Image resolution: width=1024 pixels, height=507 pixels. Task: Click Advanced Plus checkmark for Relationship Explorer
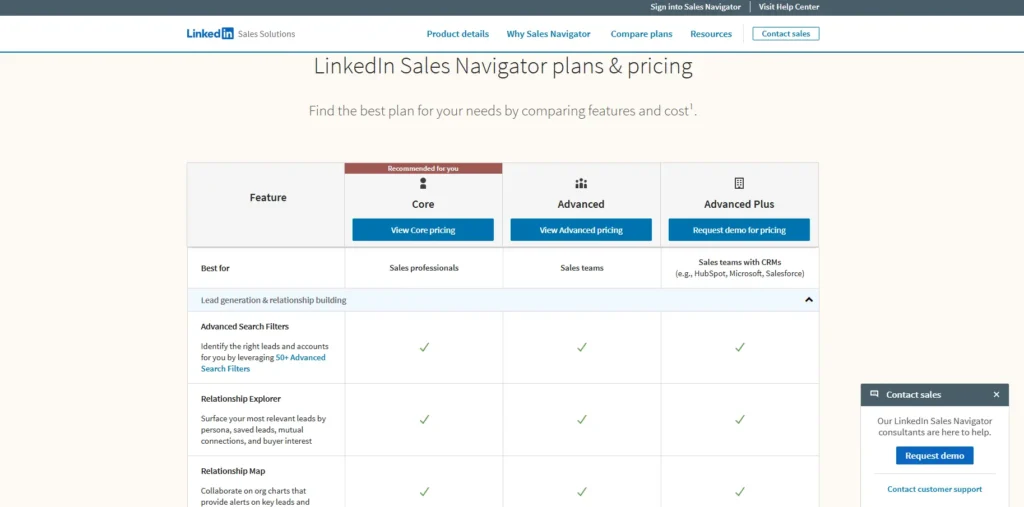click(740, 419)
